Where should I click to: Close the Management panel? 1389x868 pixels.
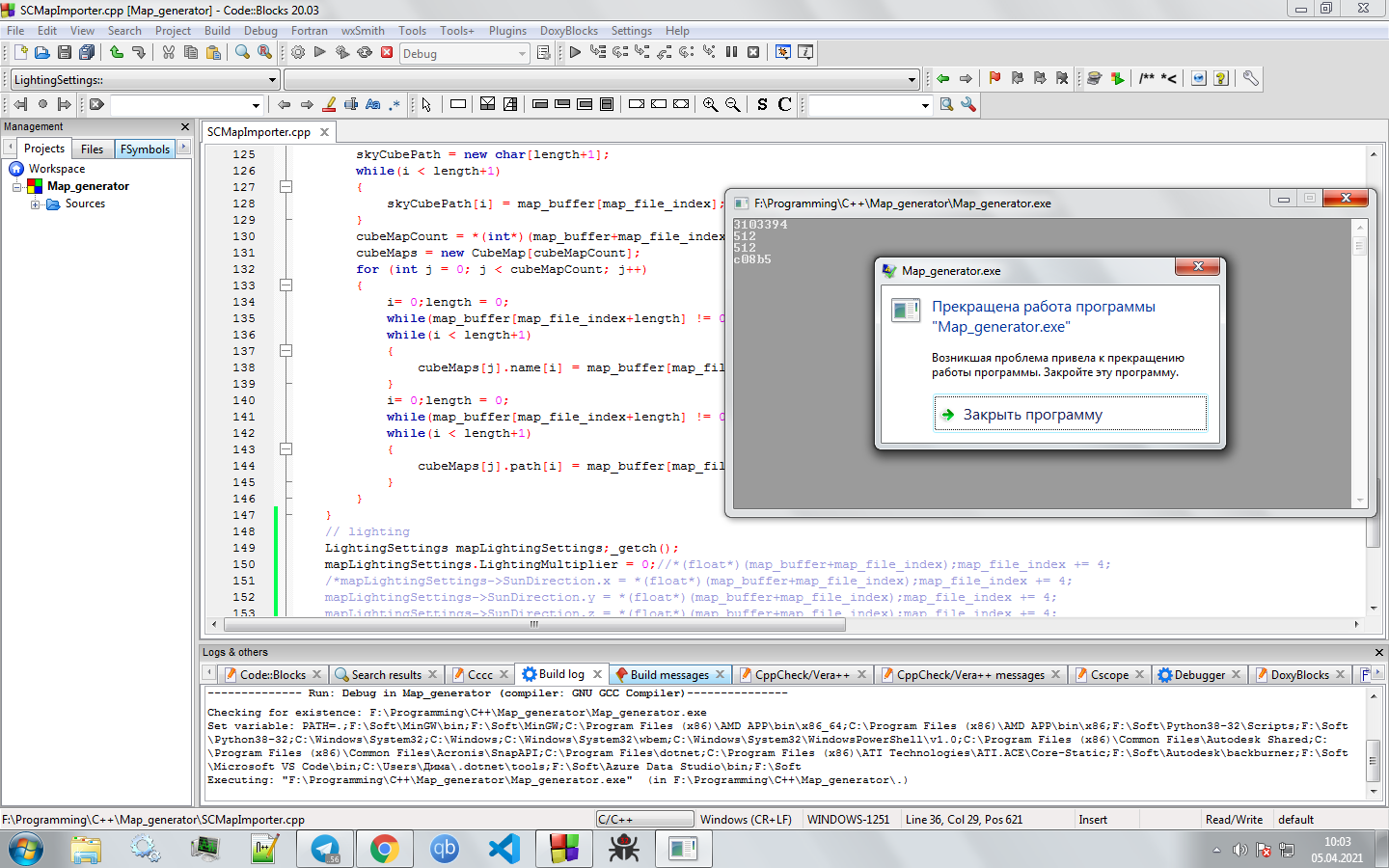point(185,127)
